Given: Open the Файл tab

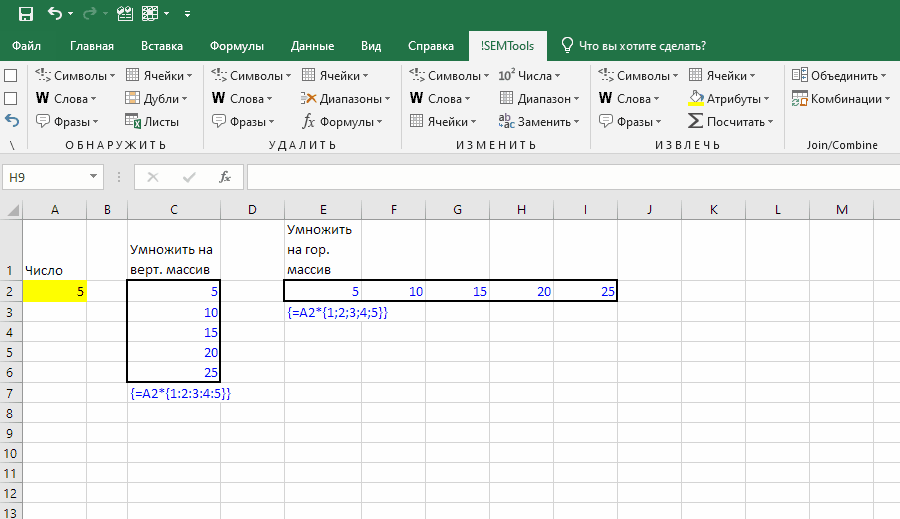Looking at the screenshot, I should click(x=26, y=46).
